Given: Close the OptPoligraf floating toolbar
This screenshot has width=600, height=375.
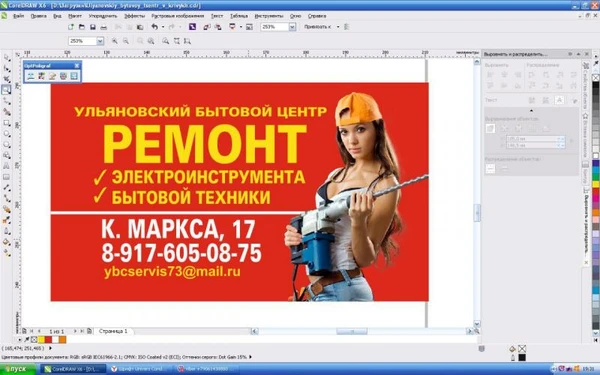Looking at the screenshot, I should pyautogui.click(x=77, y=65).
